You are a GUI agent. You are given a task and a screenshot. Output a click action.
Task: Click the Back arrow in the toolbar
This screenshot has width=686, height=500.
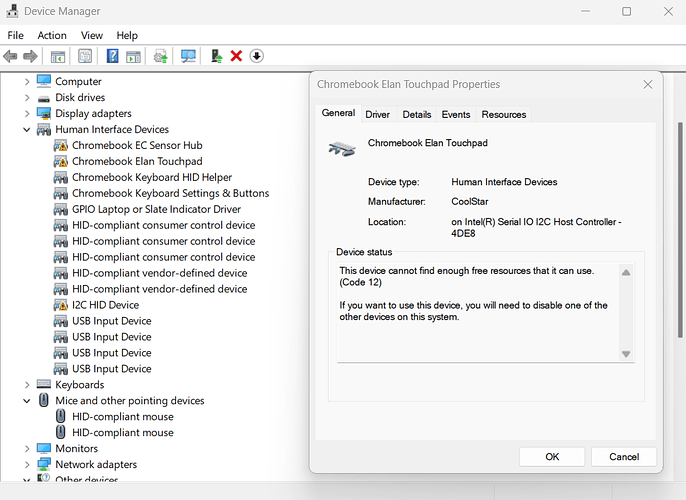tap(11, 56)
